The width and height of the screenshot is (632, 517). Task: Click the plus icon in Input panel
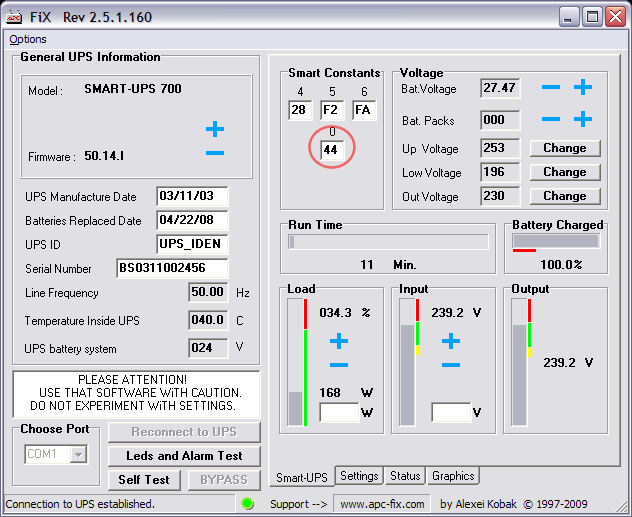[451, 341]
